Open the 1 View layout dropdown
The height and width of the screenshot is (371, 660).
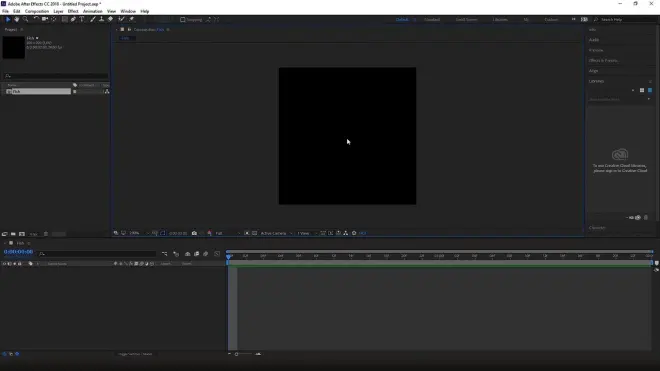(306, 233)
